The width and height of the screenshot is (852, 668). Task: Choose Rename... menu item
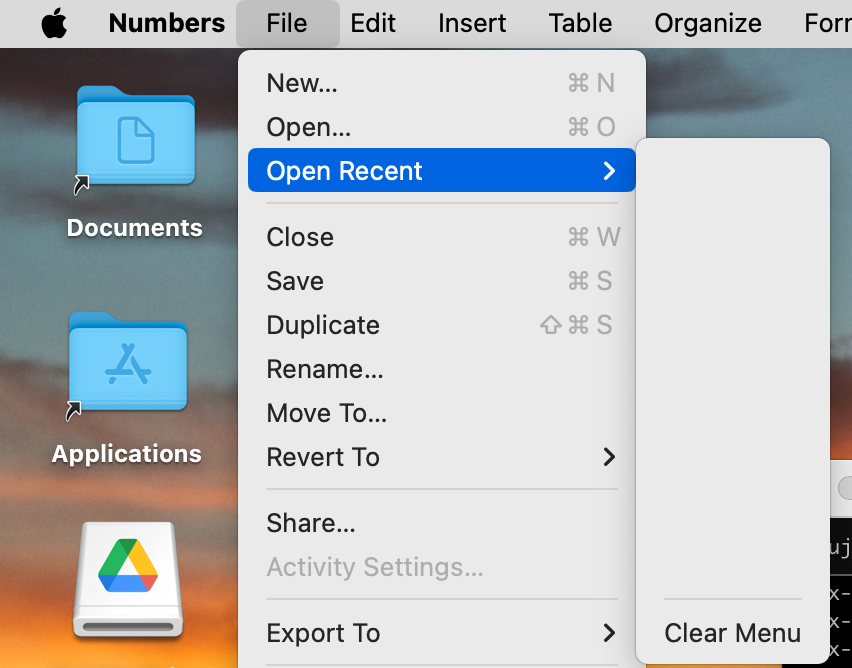pos(325,369)
